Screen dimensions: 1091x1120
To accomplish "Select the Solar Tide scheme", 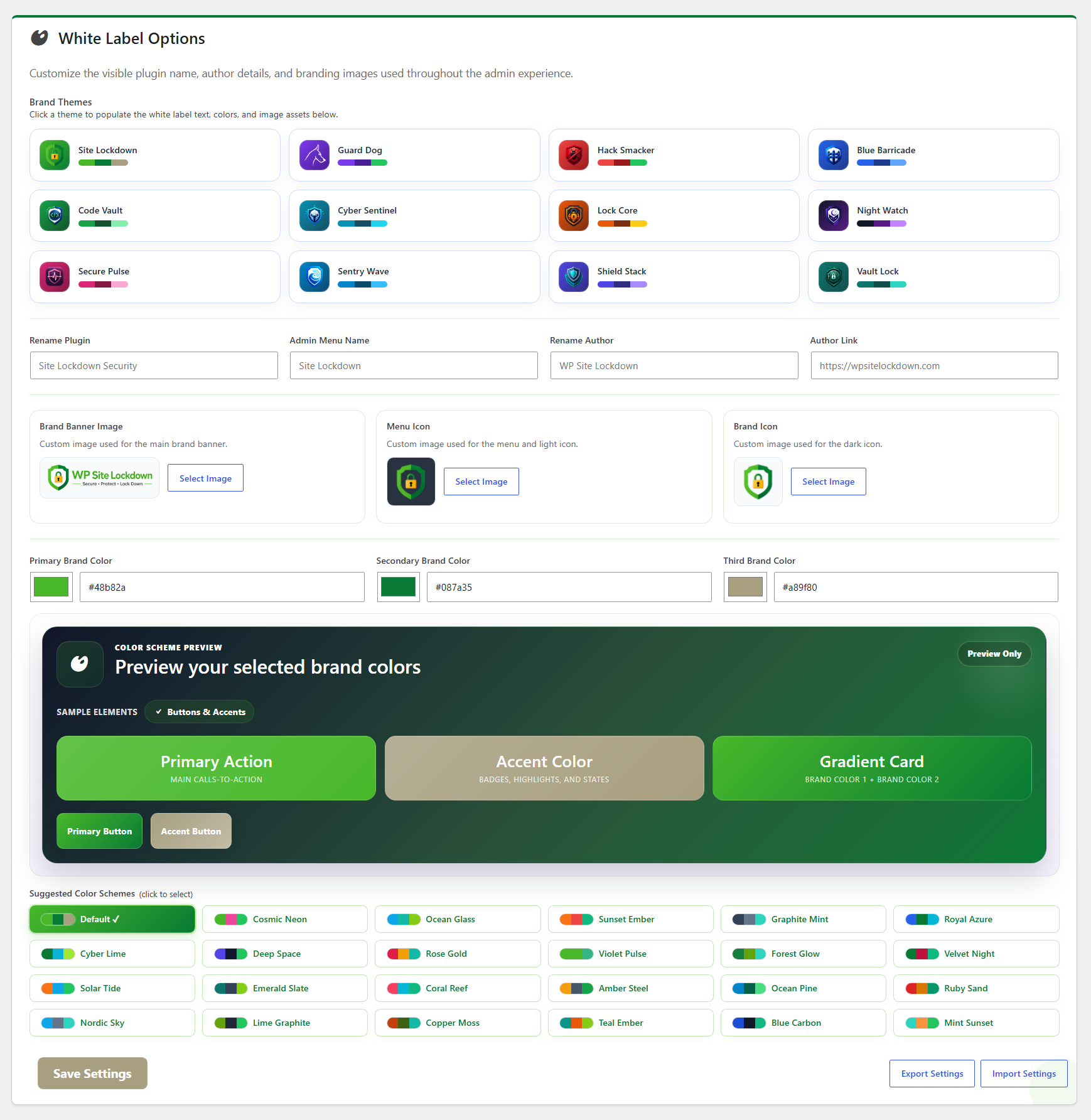I will click(x=112, y=988).
